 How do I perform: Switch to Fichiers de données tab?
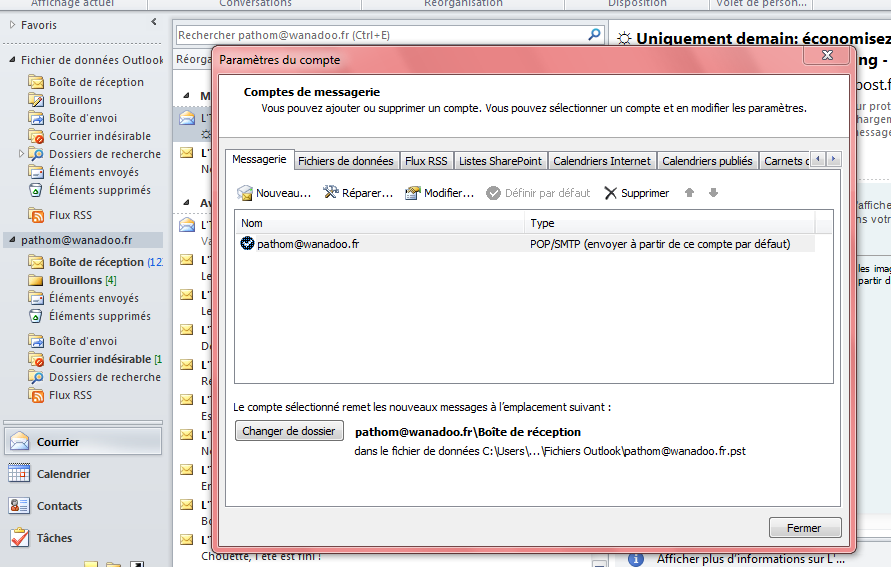(x=345, y=161)
